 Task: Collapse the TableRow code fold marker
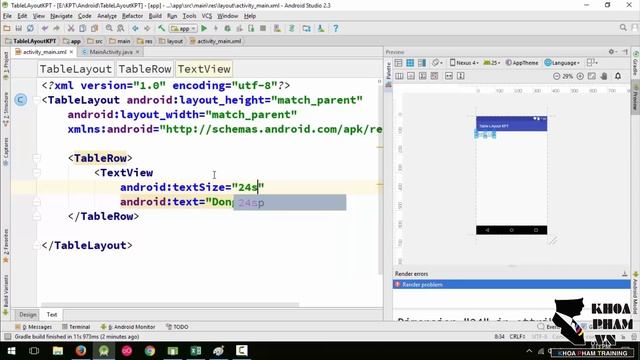coord(37,158)
